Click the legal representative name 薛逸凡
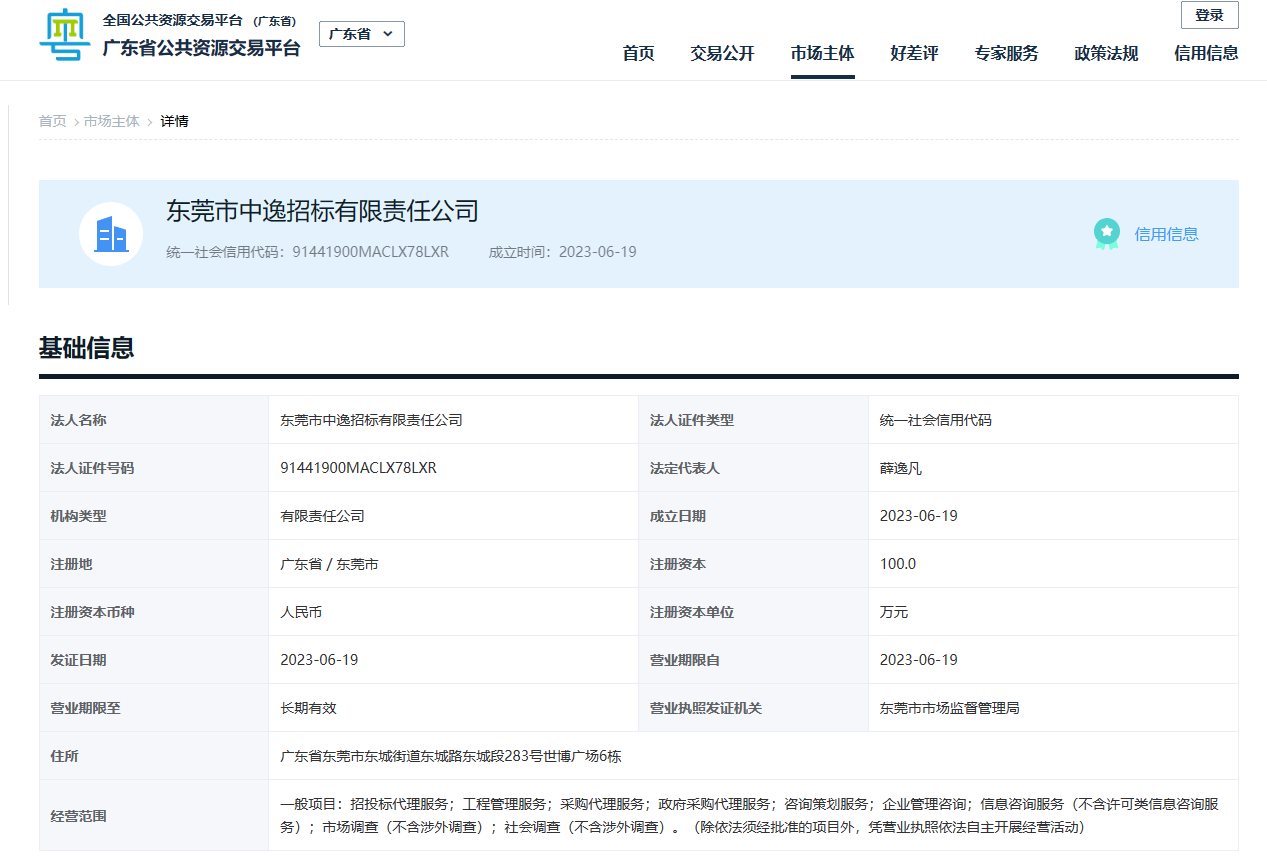This screenshot has width=1267, height=857. (900, 468)
